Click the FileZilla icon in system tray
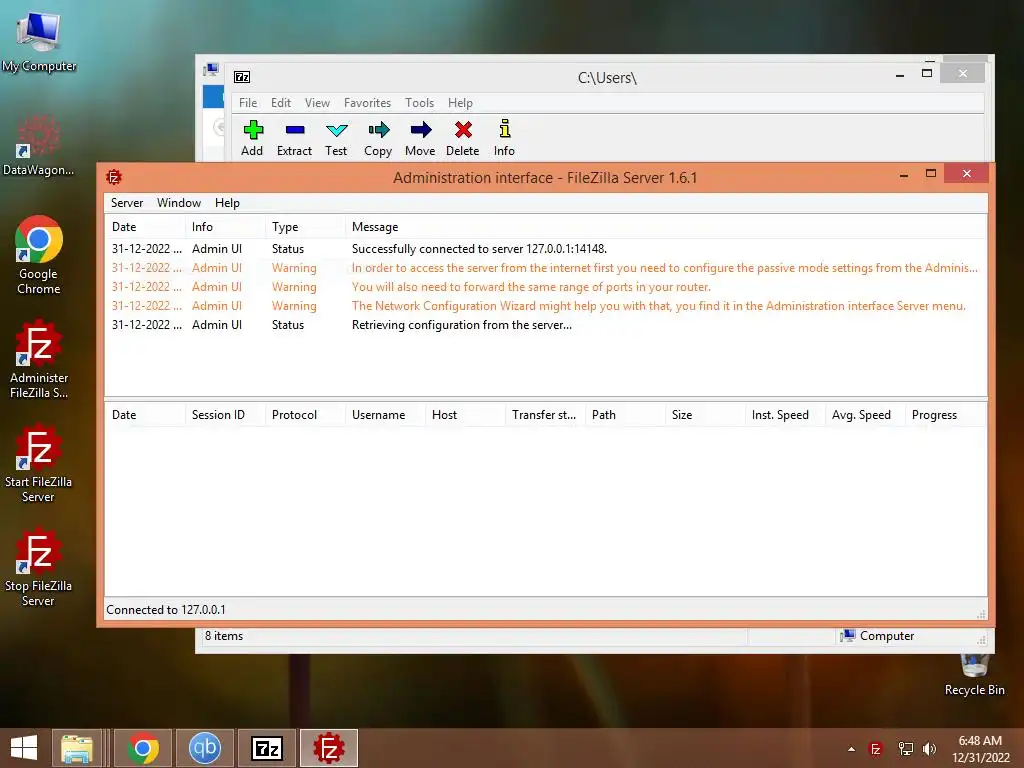 [876, 749]
